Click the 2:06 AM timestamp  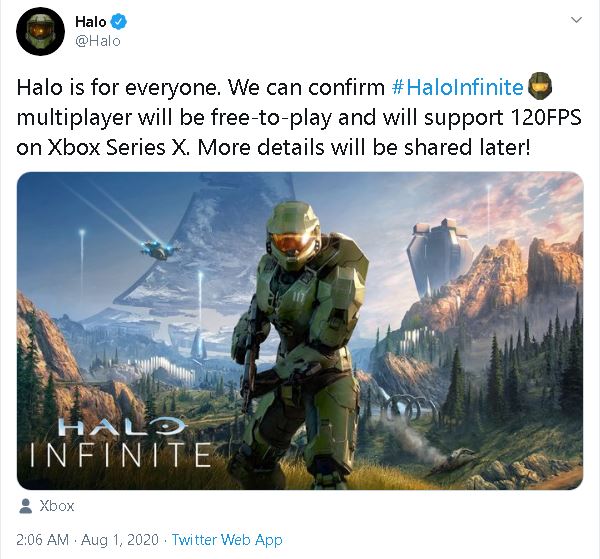[x=42, y=540]
